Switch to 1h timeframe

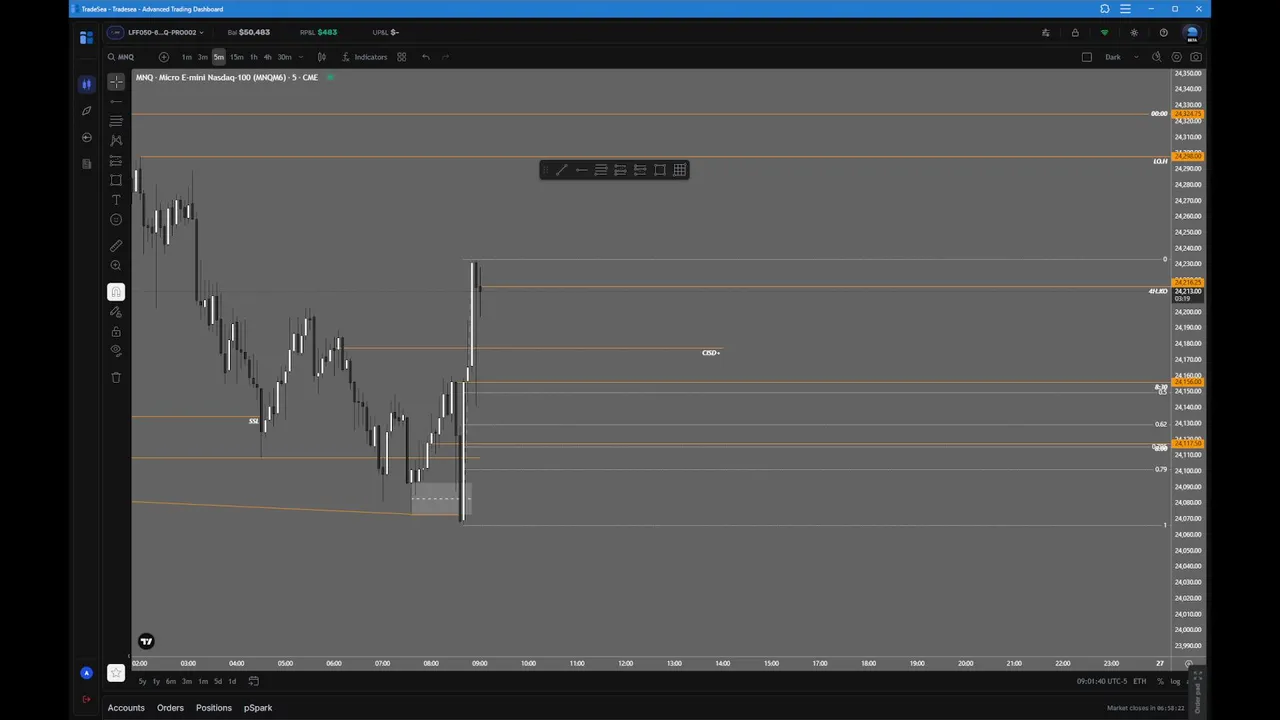tap(253, 57)
